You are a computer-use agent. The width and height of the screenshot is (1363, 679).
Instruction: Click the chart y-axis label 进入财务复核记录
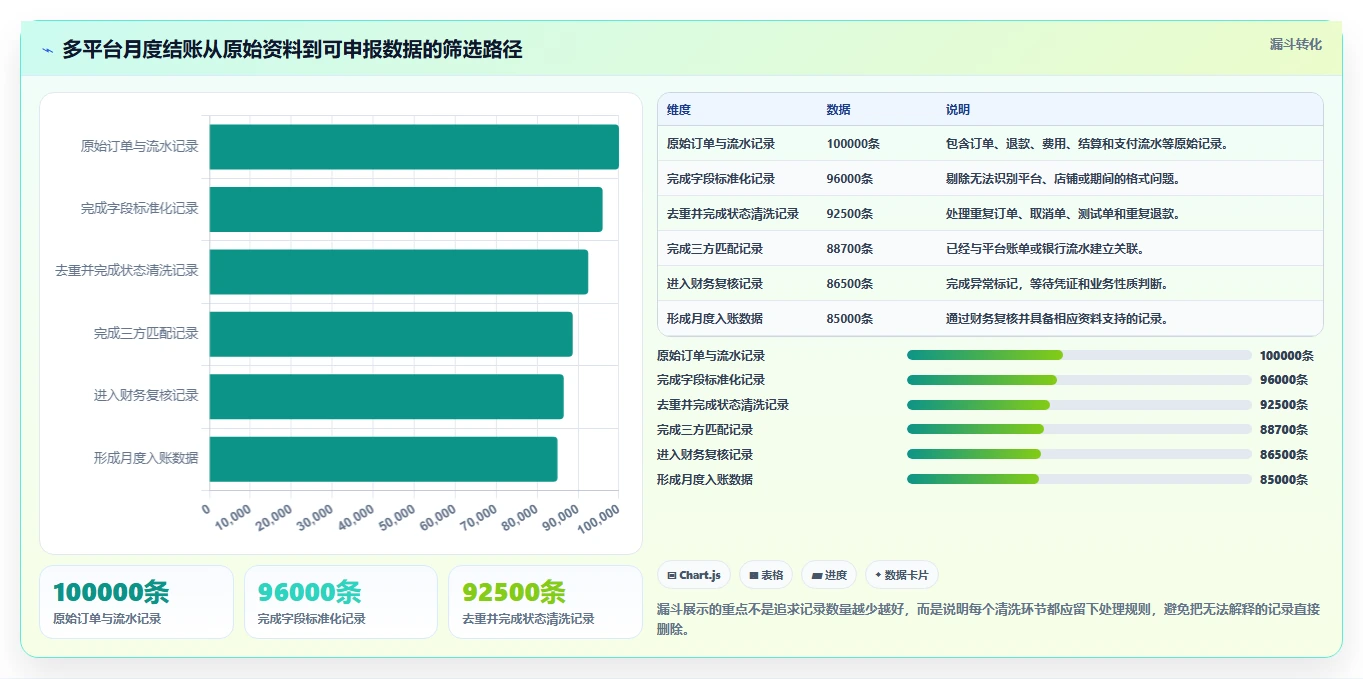(146, 396)
